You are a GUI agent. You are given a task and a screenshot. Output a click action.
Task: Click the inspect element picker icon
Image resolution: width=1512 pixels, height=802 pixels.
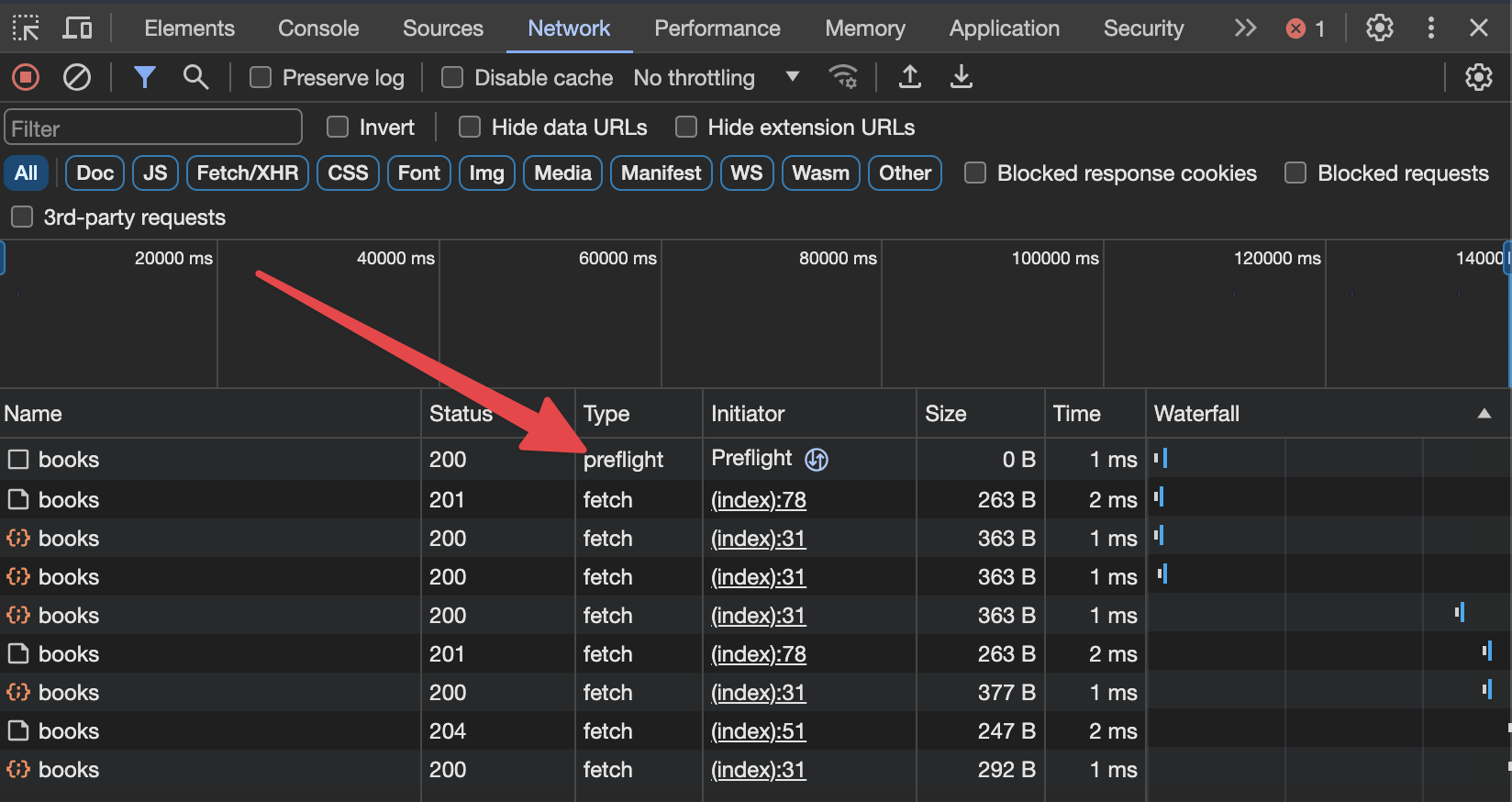point(26,28)
